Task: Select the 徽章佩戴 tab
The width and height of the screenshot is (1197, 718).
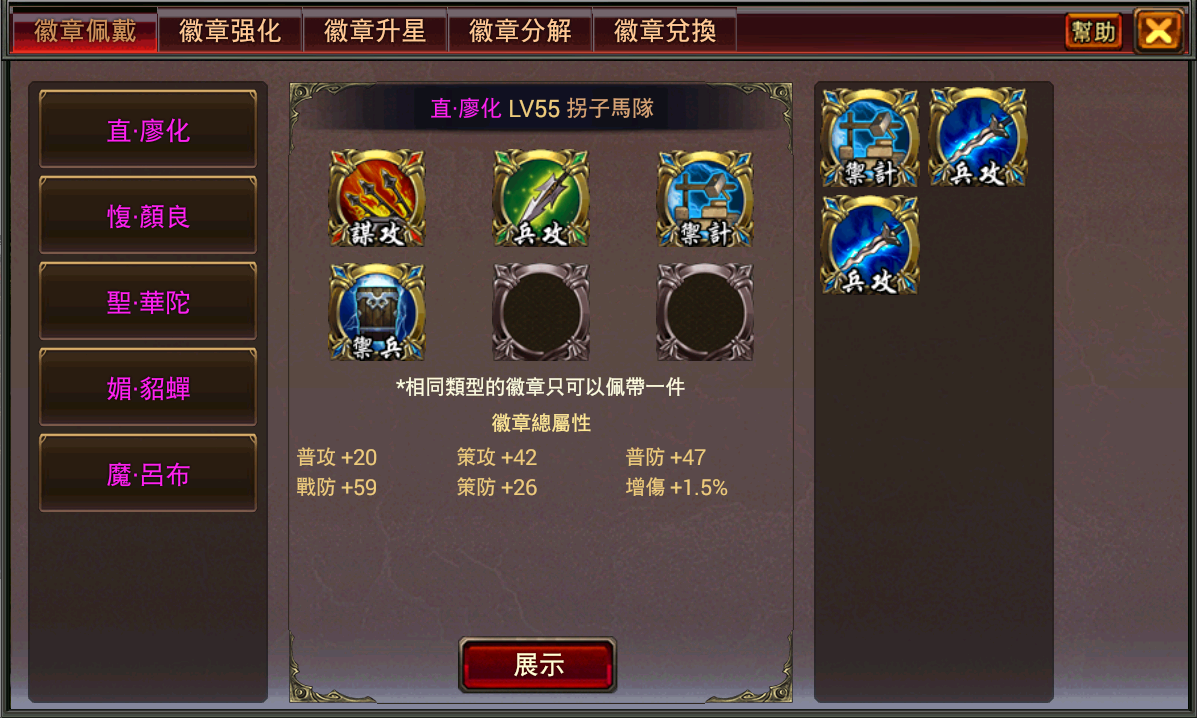Action: (x=85, y=31)
